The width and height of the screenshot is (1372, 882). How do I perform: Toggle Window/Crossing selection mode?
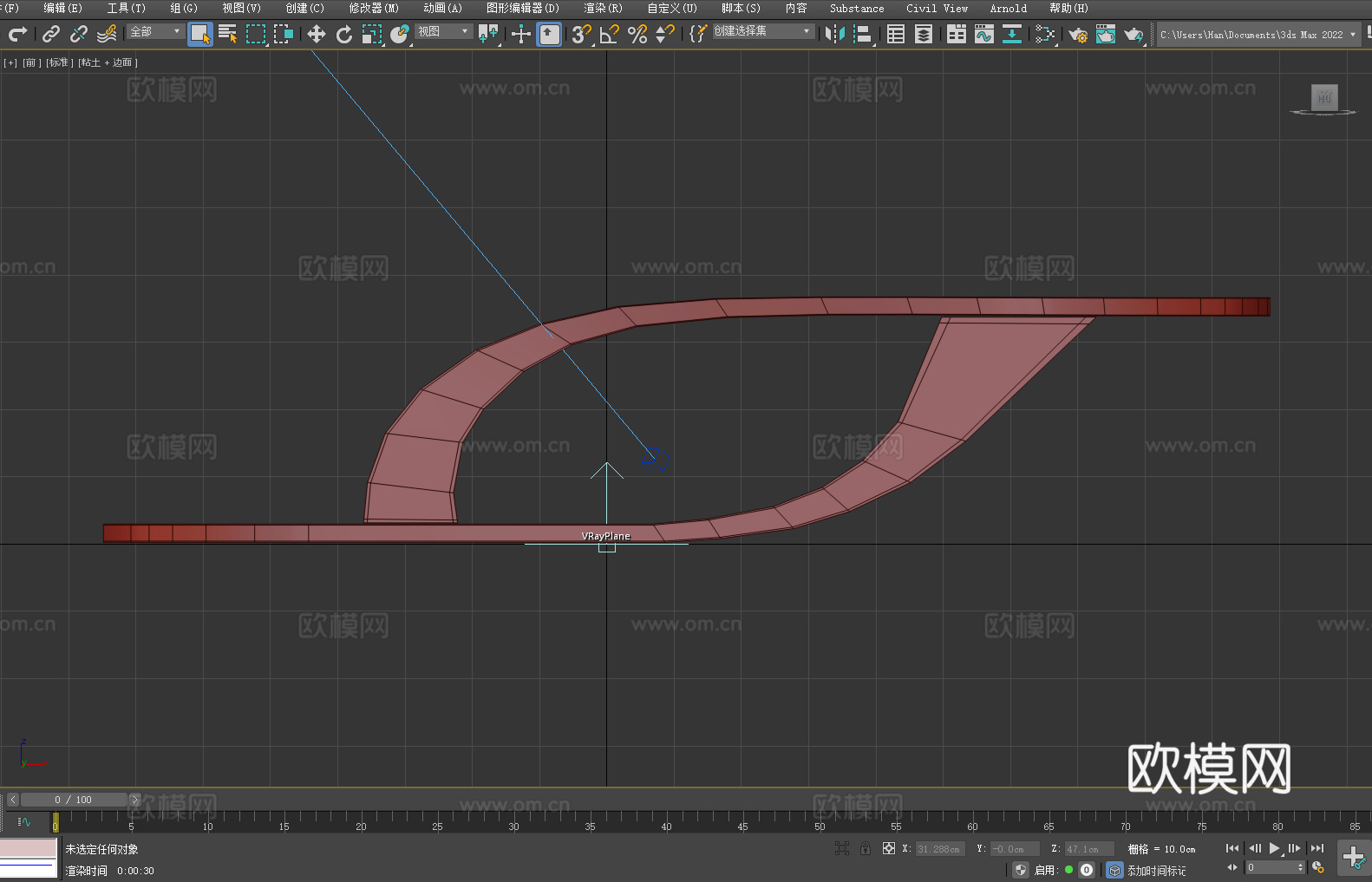[x=284, y=34]
